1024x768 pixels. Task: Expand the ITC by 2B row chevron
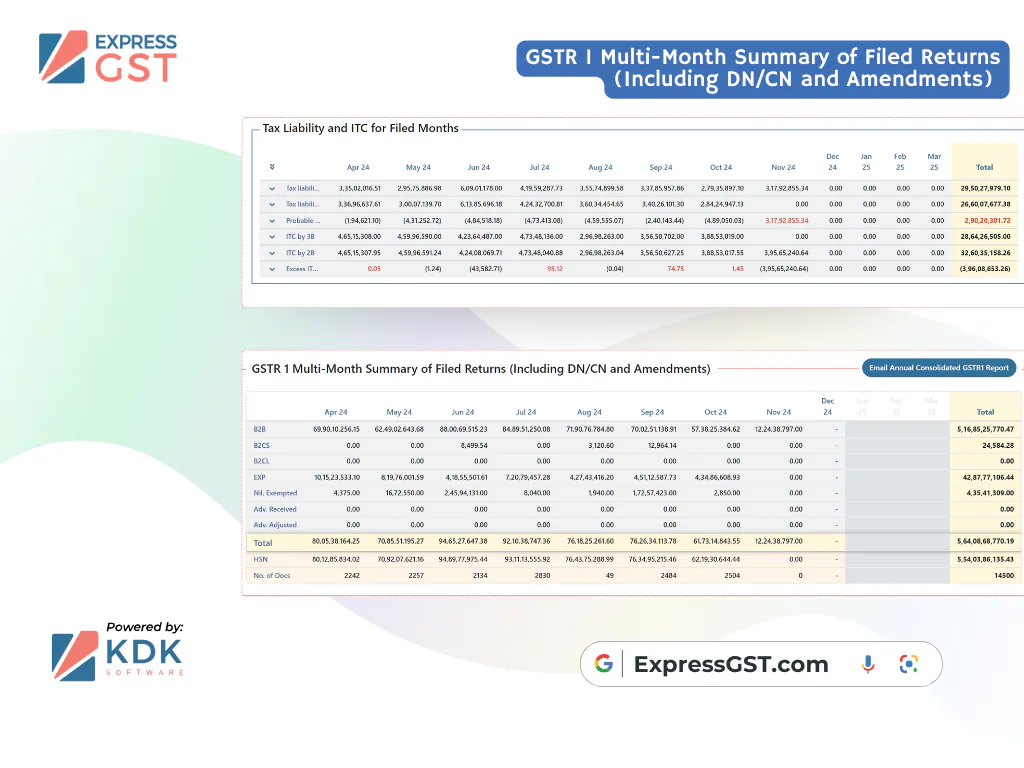(x=272, y=253)
